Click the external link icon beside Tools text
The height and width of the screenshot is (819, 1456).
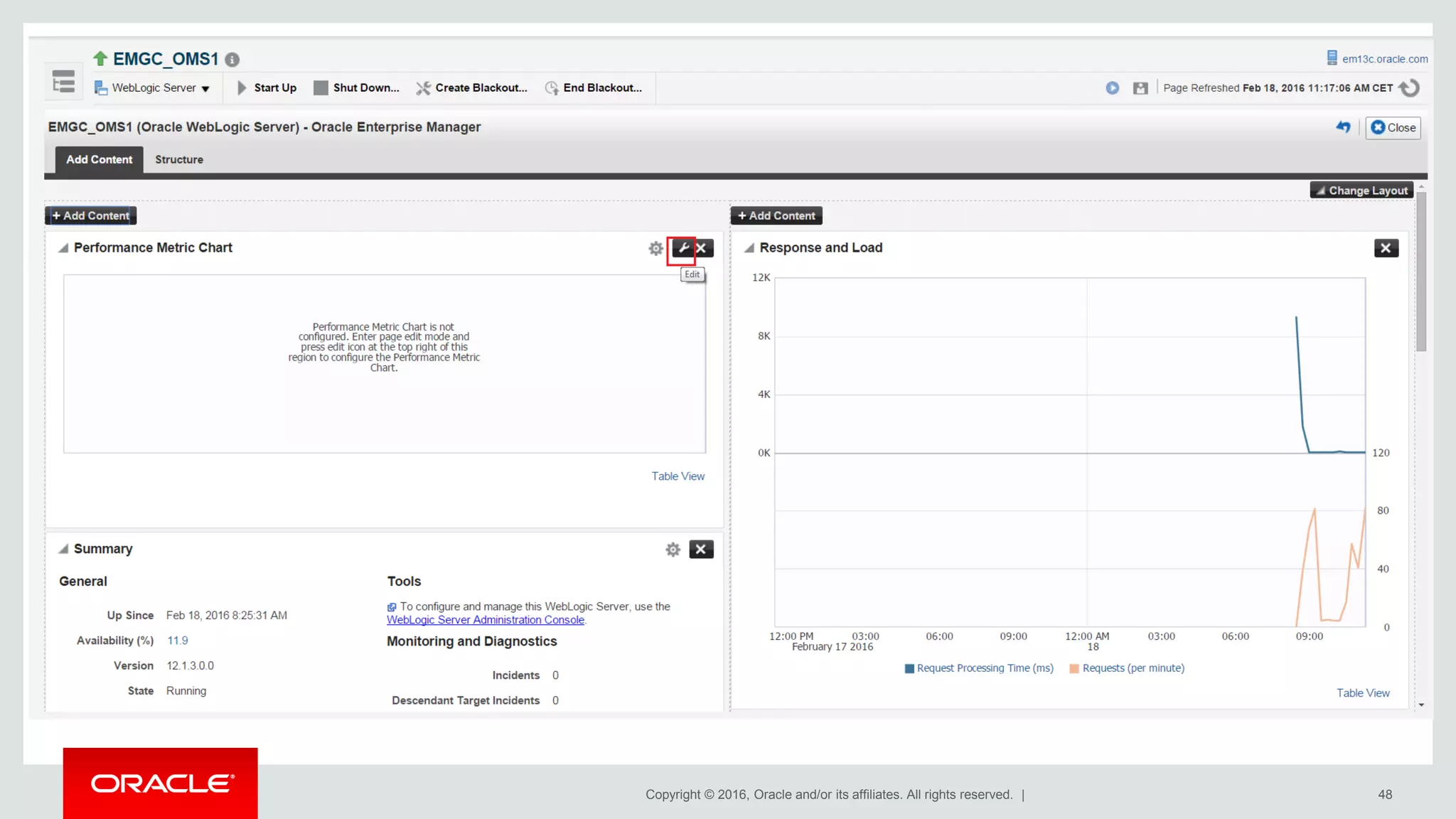(x=391, y=607)
